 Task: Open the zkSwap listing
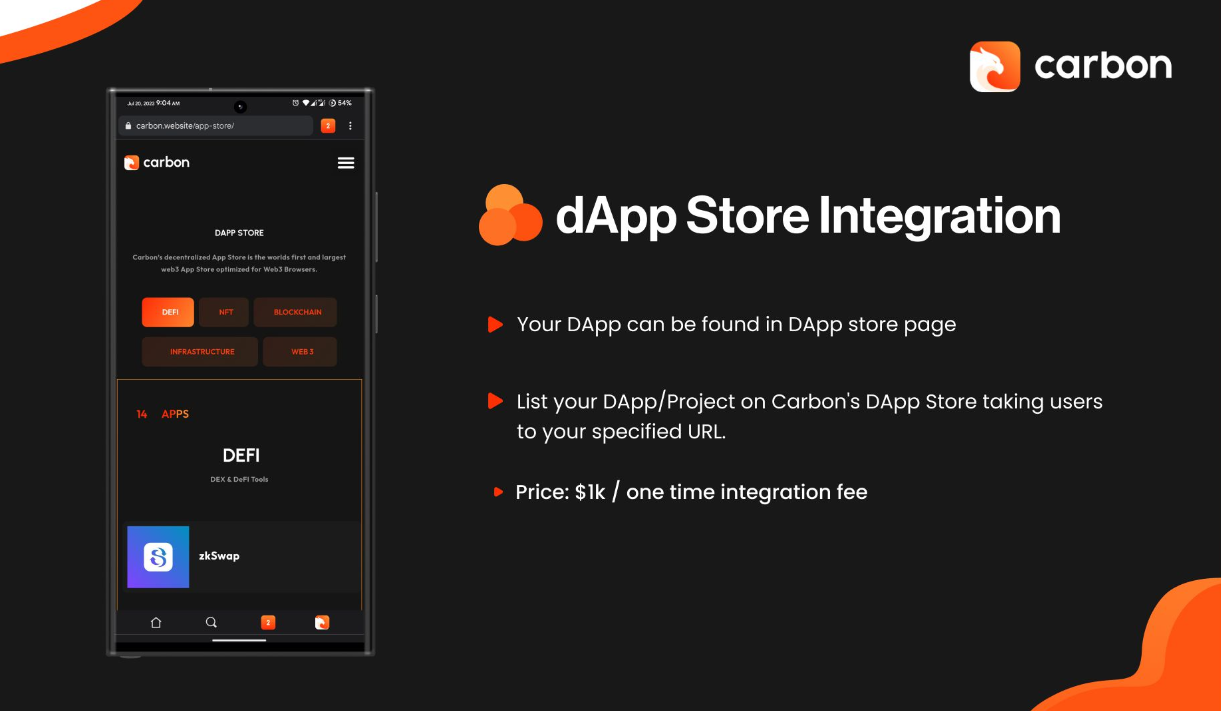(x=218, y=555)
